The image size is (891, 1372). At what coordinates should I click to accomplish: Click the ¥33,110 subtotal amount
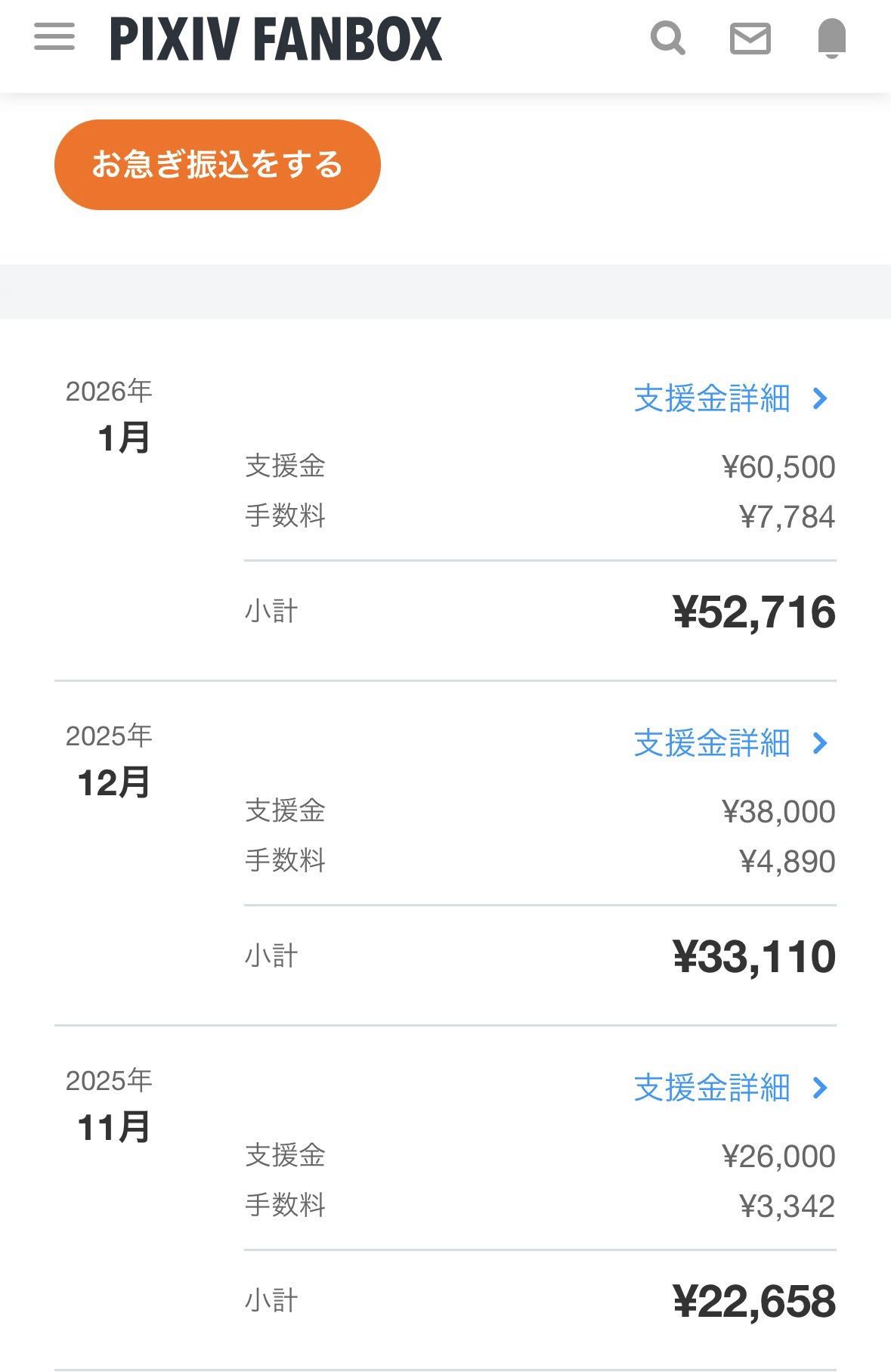tap(754, 956)
